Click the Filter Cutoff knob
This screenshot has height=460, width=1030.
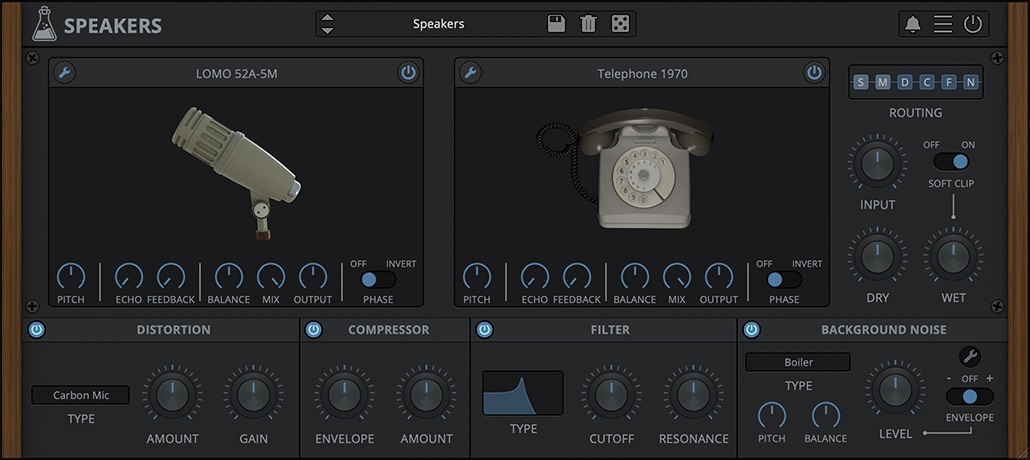tap(611, 394)
